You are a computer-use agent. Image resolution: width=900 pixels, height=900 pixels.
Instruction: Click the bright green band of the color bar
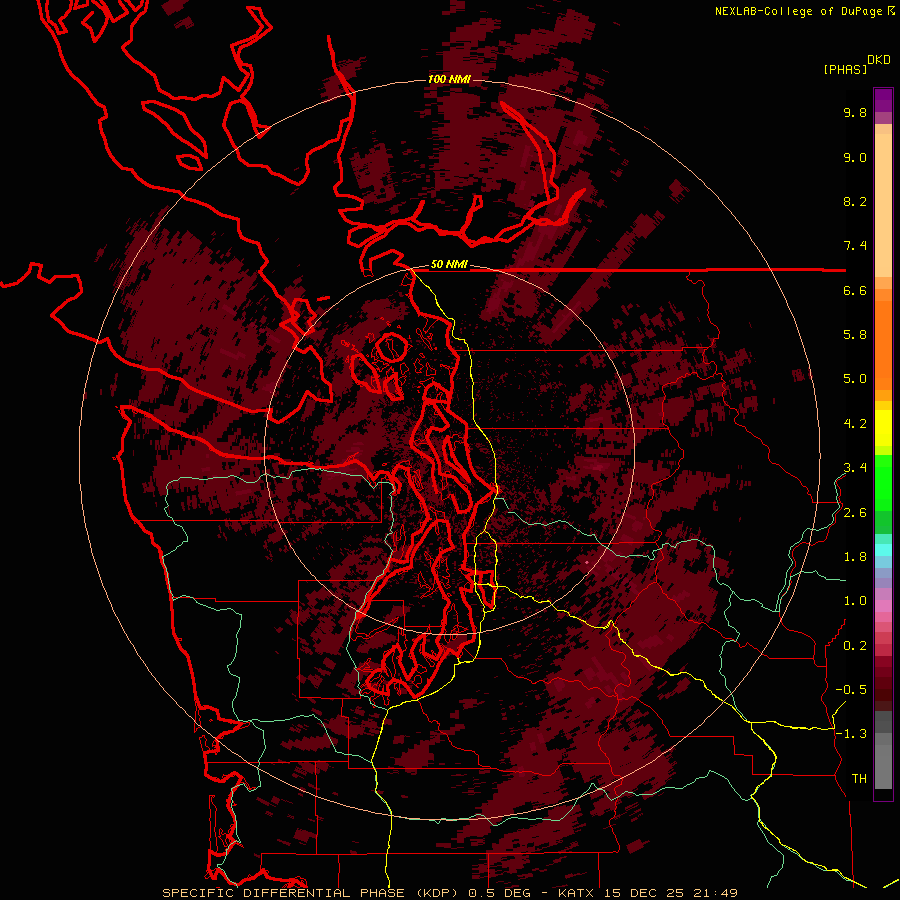tap(883, 482)
